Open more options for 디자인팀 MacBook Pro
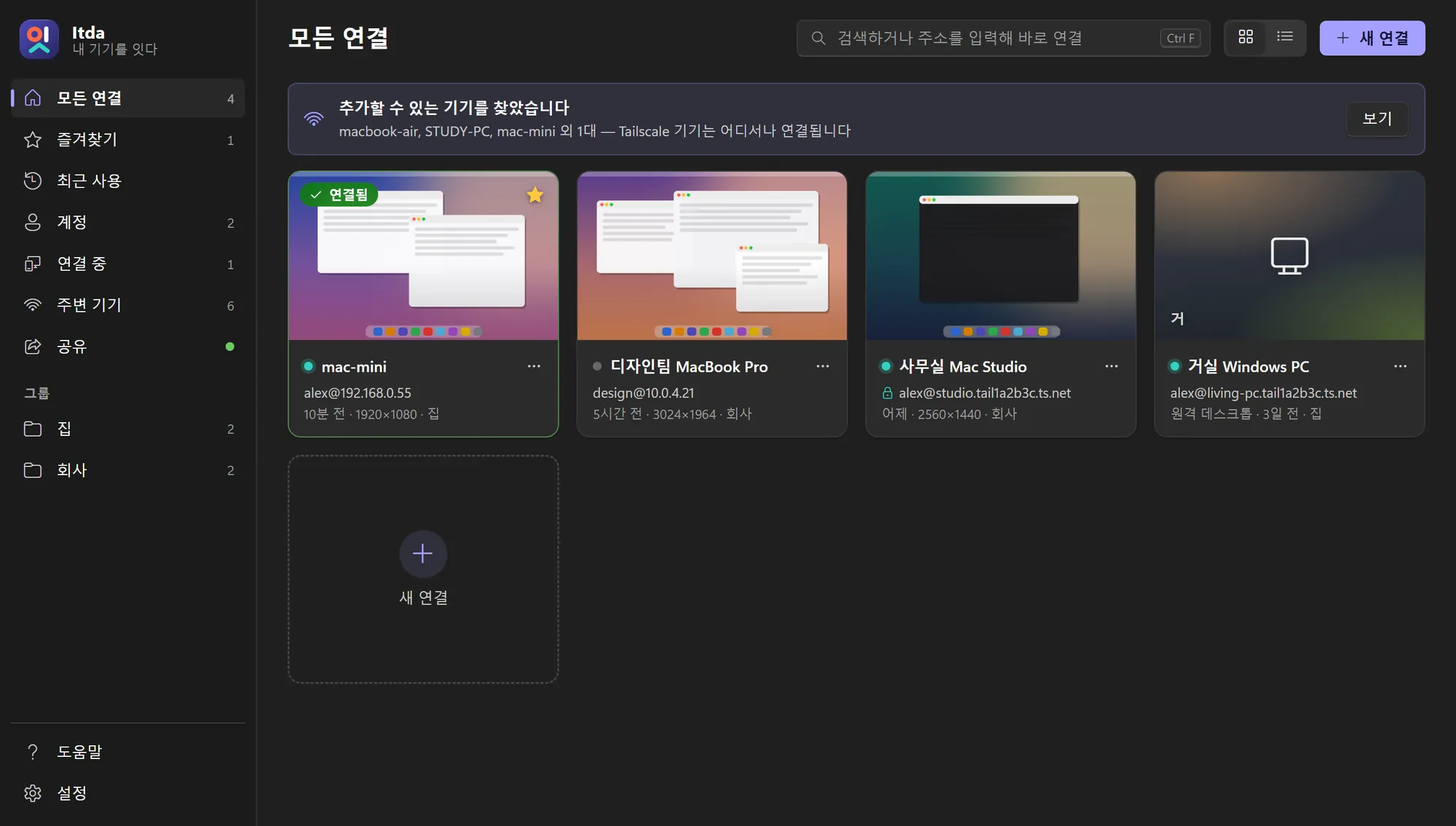The image size is (1456, 826). click(823, 366)
